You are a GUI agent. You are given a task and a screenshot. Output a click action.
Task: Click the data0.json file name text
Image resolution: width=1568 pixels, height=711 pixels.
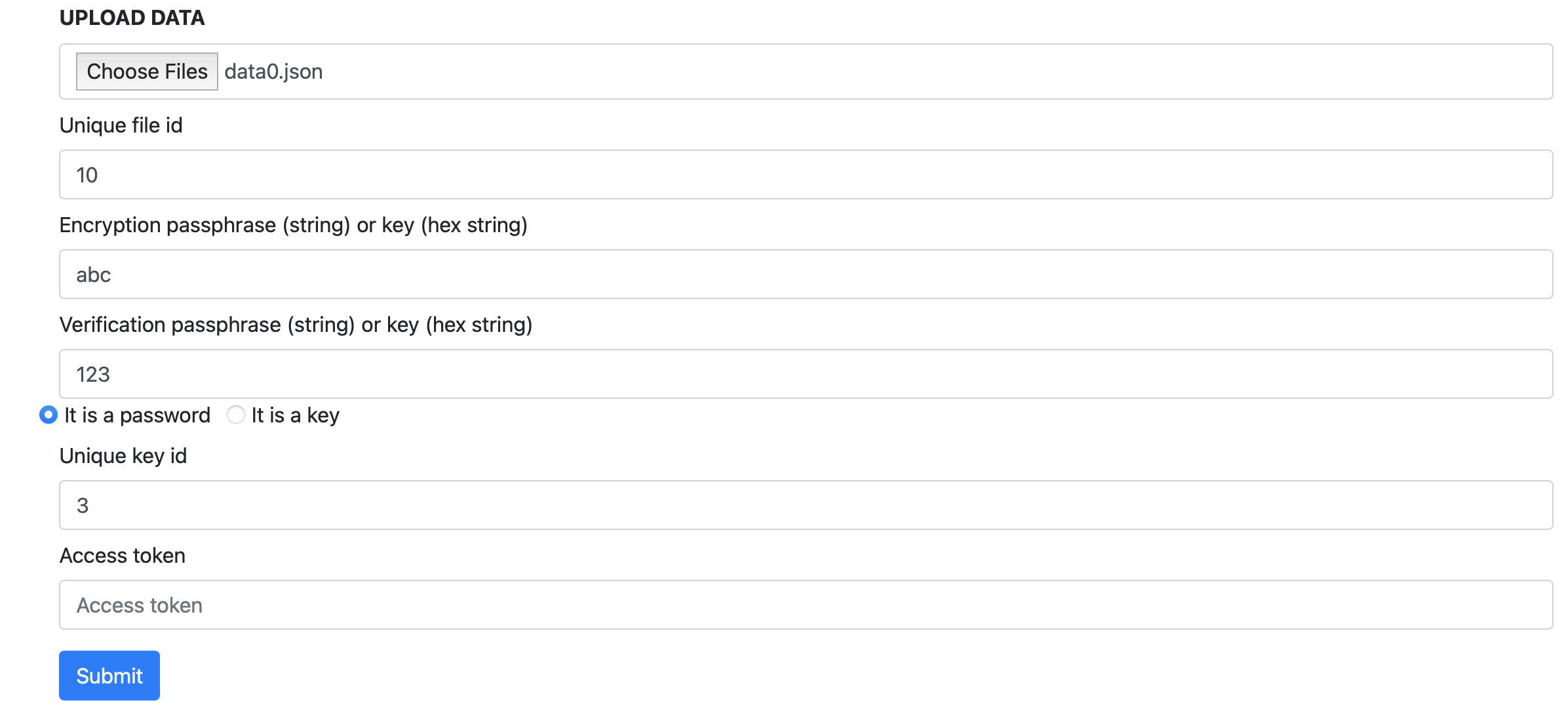[273, 71]
